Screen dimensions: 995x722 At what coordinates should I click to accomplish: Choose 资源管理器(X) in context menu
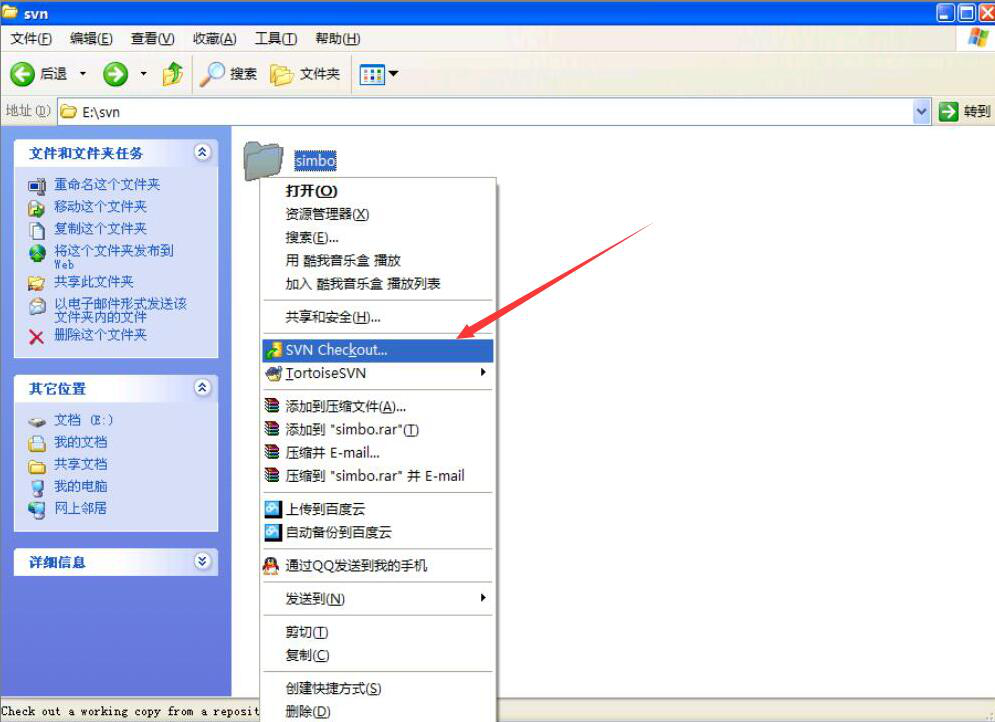click(x=378, y=214)
